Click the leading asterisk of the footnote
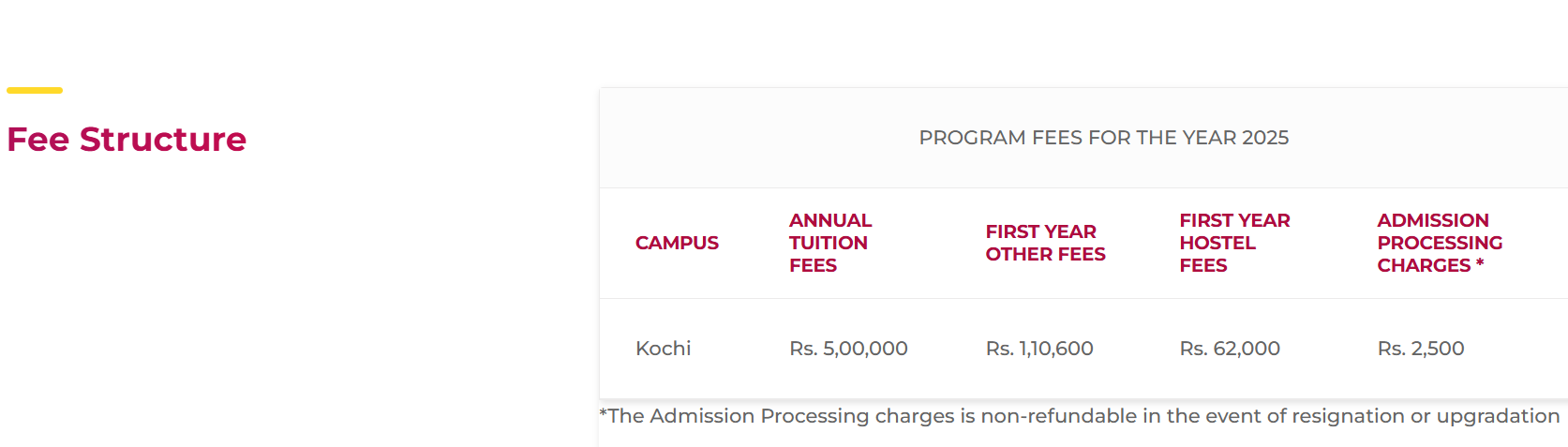1568x447 pixels. [604, 413]
